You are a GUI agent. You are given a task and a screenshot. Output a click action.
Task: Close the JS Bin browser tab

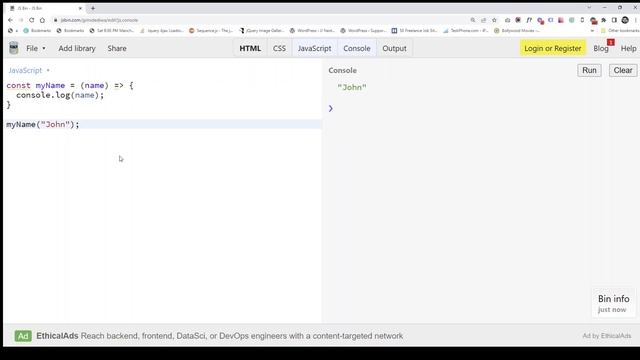click(x=80, y=8)
